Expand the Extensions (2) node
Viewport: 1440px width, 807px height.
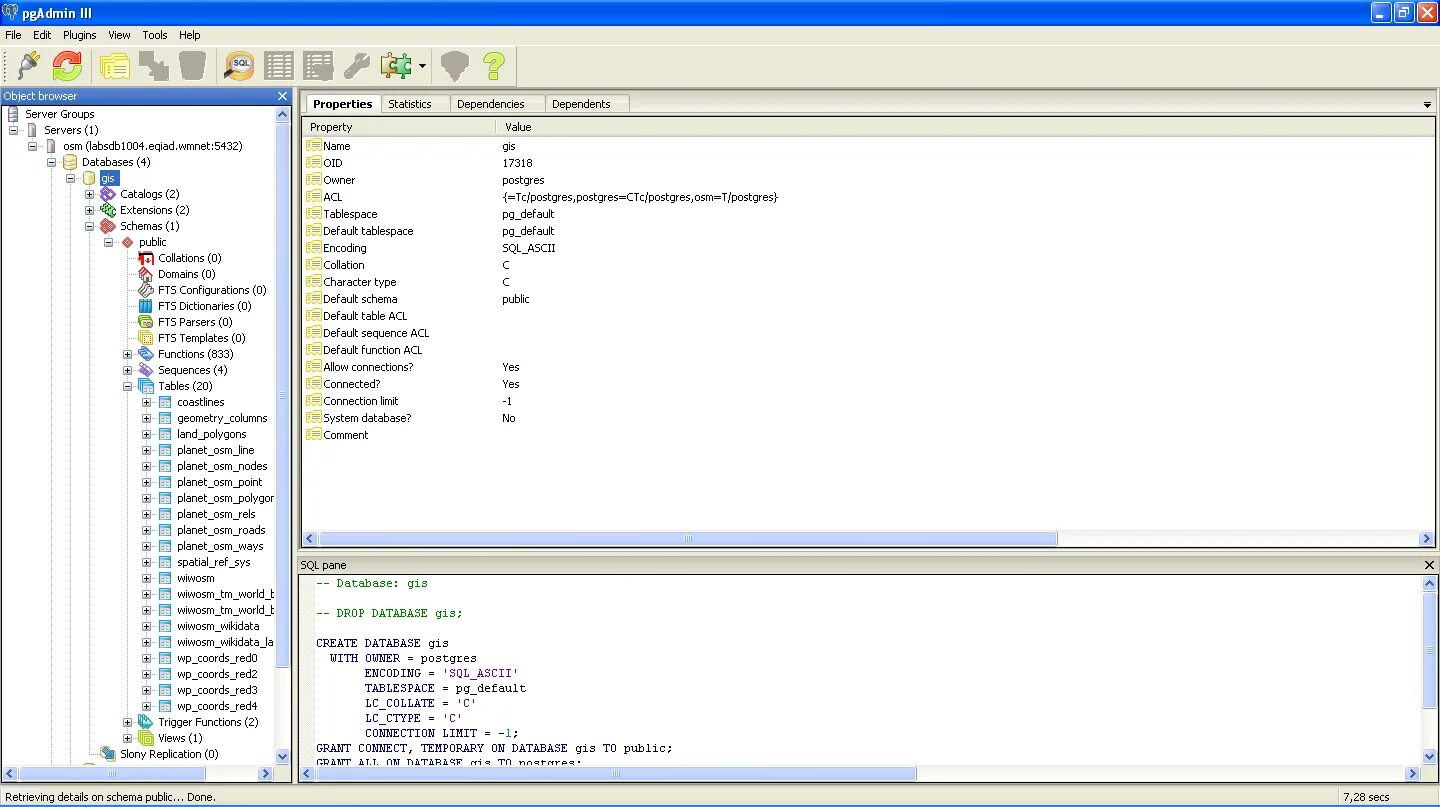pos(90,210)
